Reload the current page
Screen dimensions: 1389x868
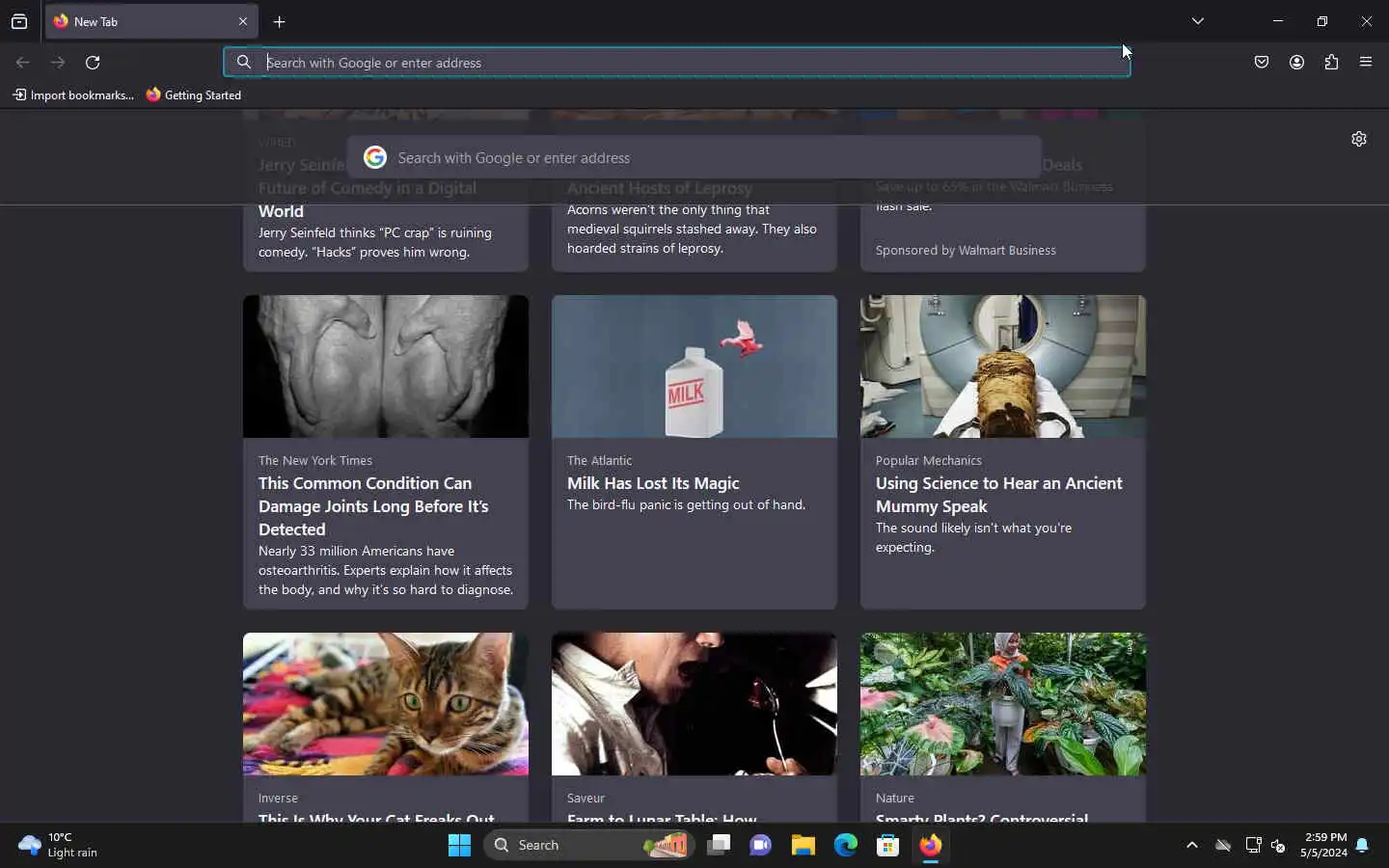pyautogui.click(x=93, y=63)
